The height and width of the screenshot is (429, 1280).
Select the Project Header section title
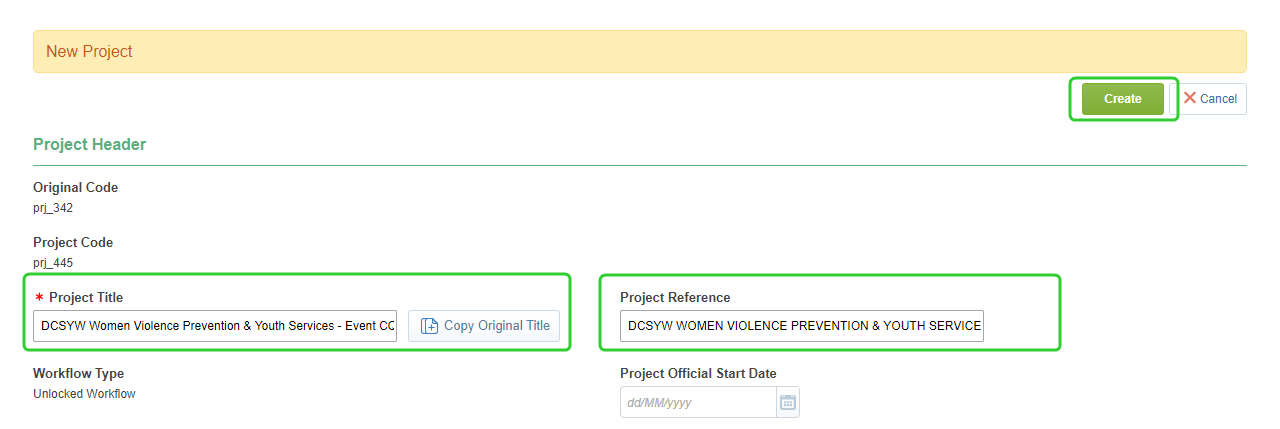click(90, 145)
